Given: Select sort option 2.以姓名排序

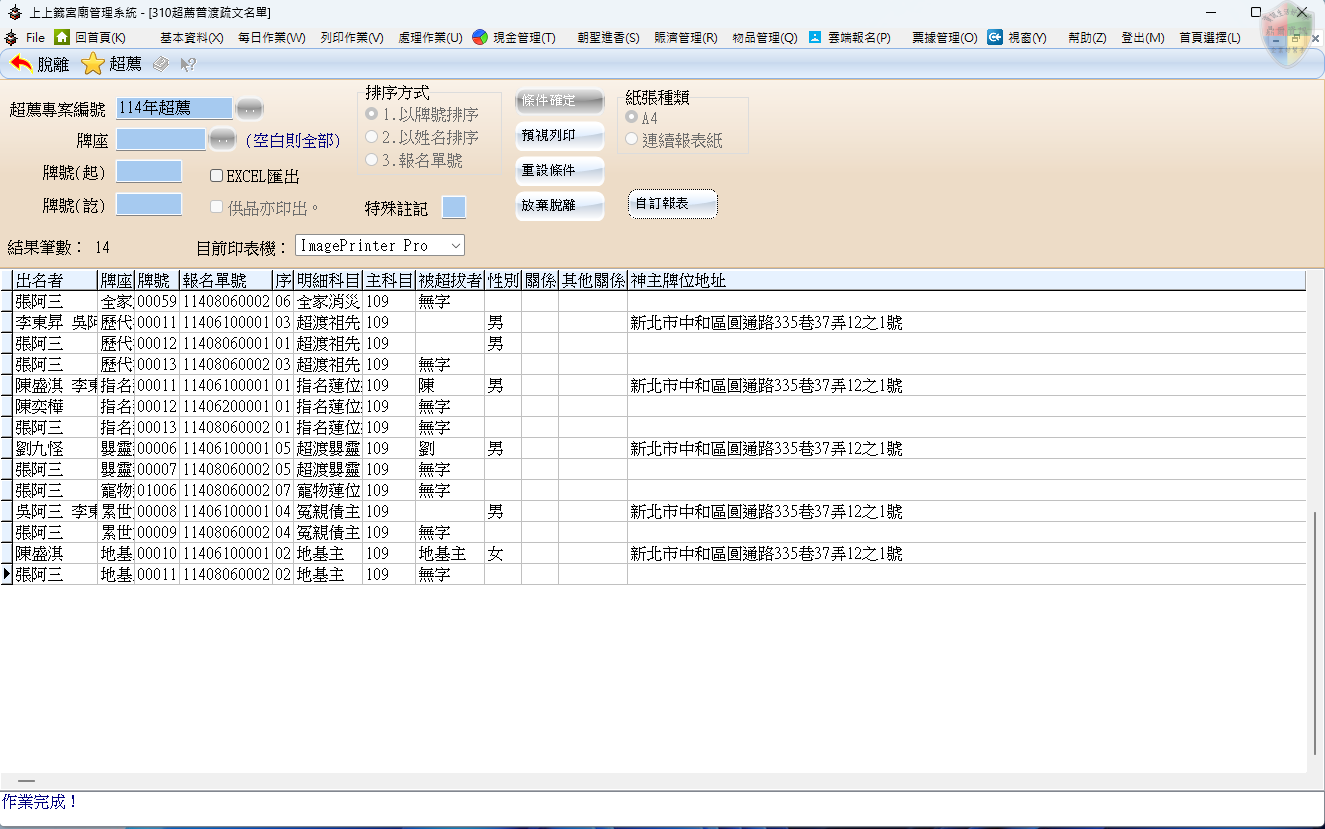Looking at the screenshot, I should coord(373,137).
